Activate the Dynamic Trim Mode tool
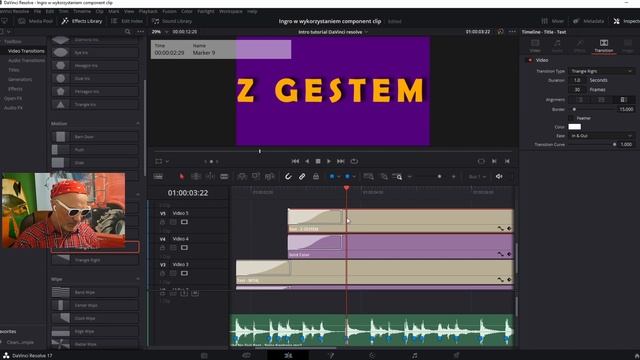 point(210,176)
